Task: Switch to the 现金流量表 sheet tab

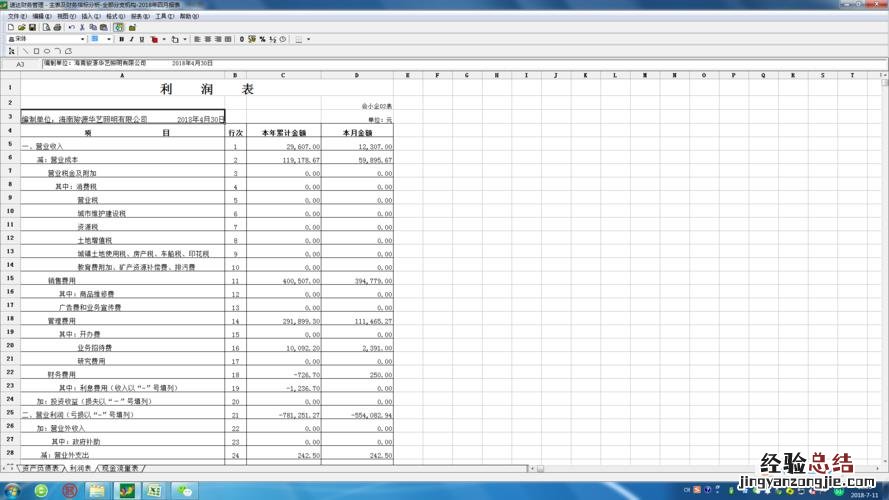Action: tap(120, 469)
